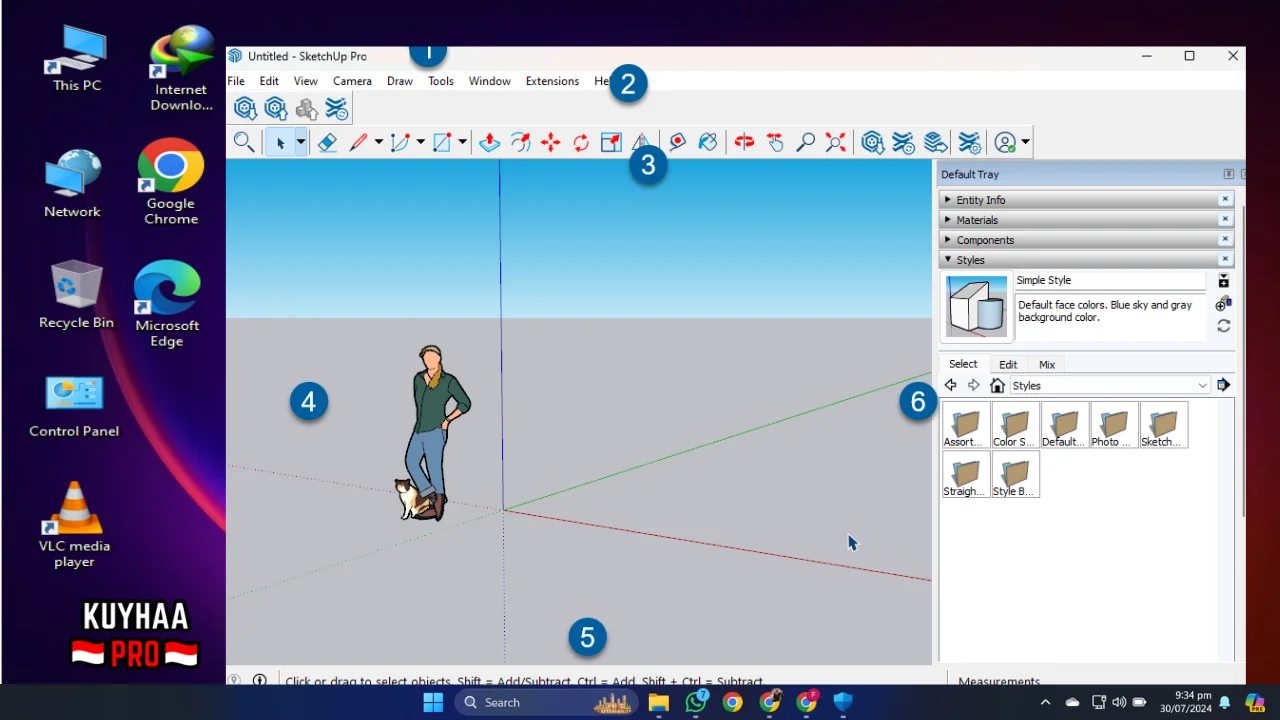Screen dimensions: 1280x720
Task: Click Extension Warehouse icon in upper toolbar
Action: (337, 108)
